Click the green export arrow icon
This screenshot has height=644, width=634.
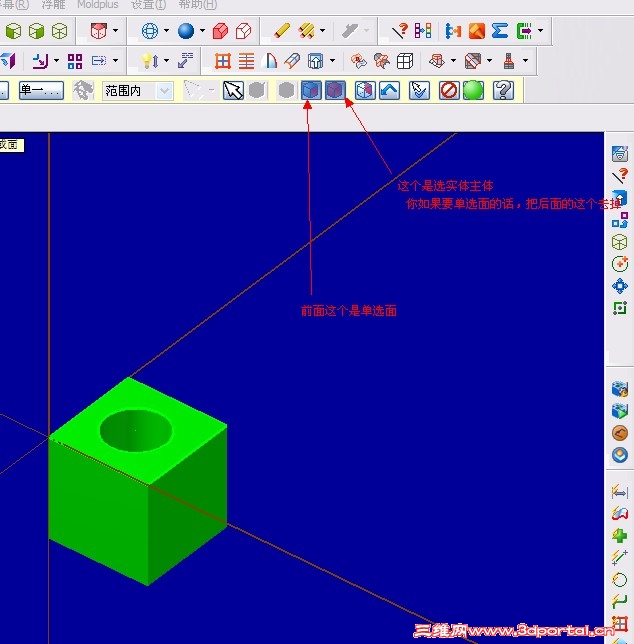524,31
